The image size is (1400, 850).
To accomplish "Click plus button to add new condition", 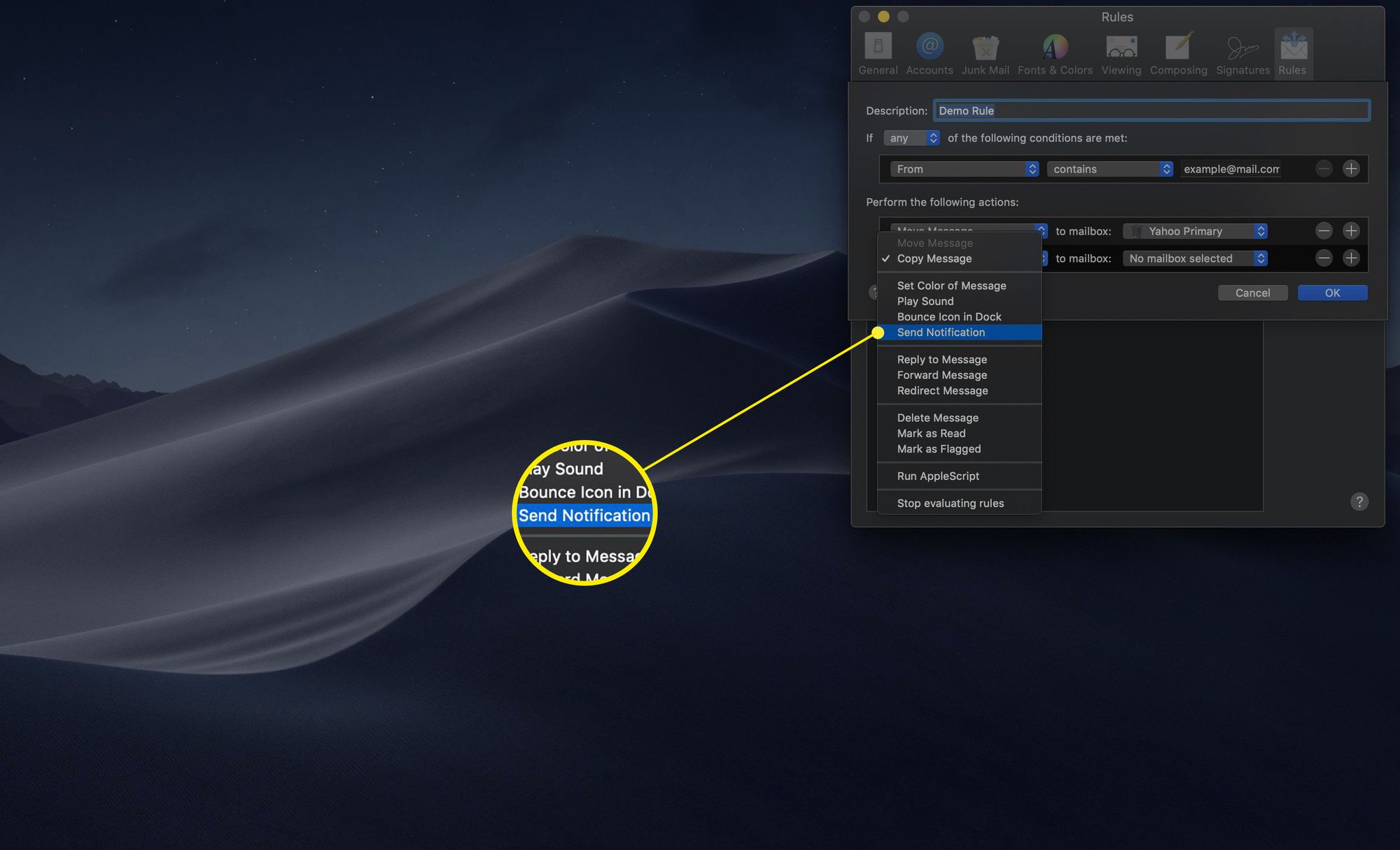I will [1351, 168].
